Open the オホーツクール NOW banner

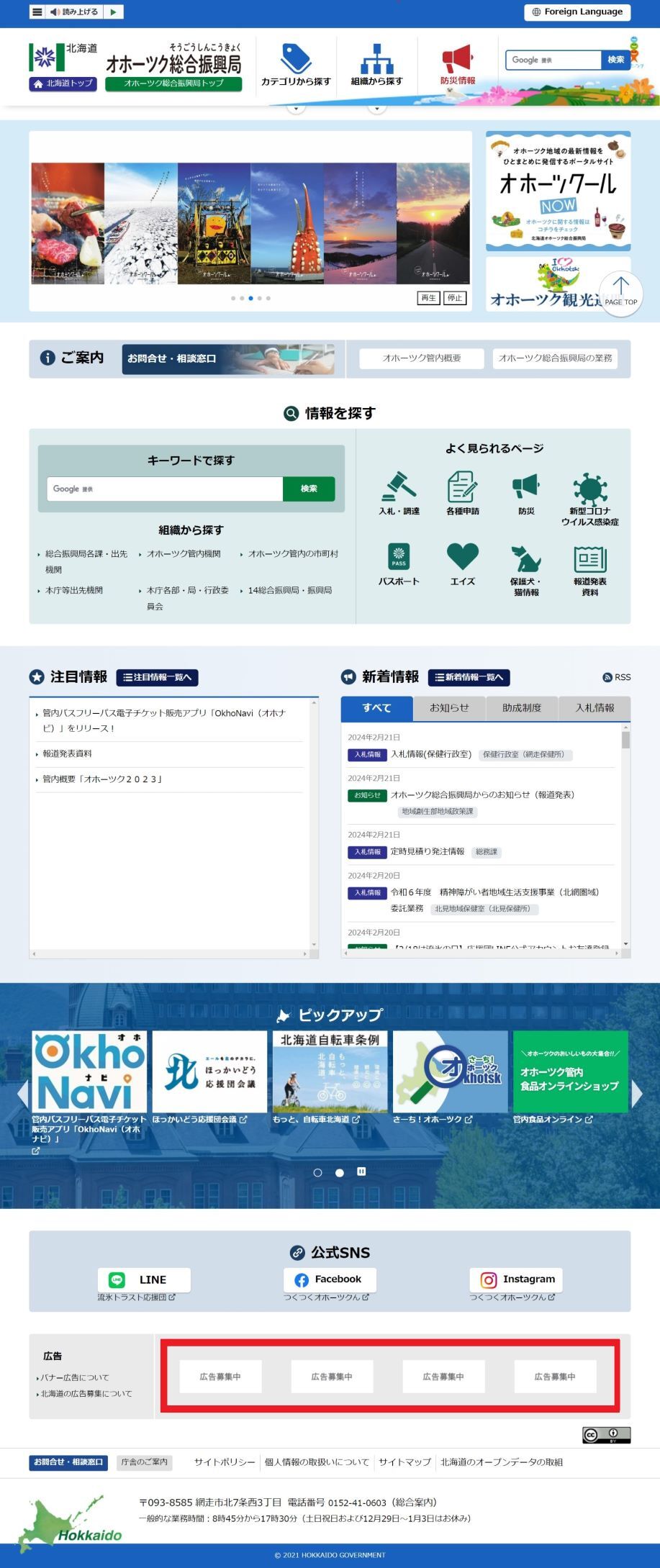coord(558,191)
